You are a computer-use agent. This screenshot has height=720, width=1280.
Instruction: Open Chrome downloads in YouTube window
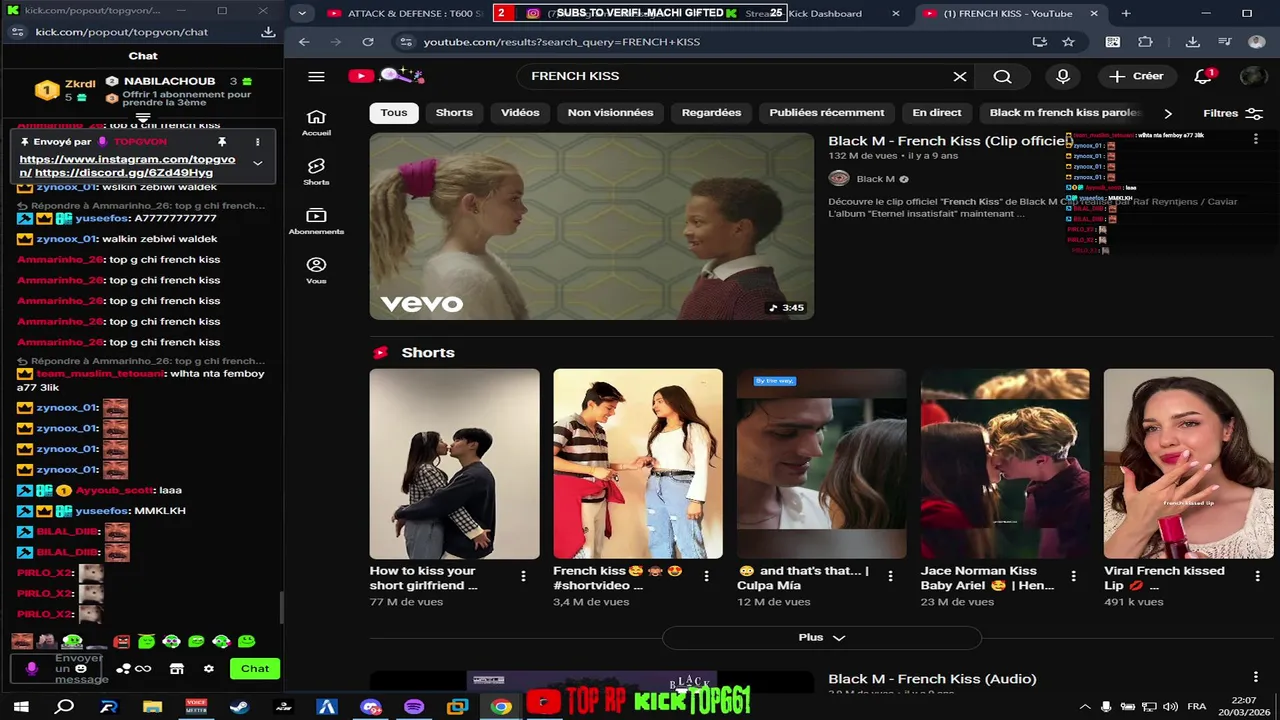coord(1192,42)
